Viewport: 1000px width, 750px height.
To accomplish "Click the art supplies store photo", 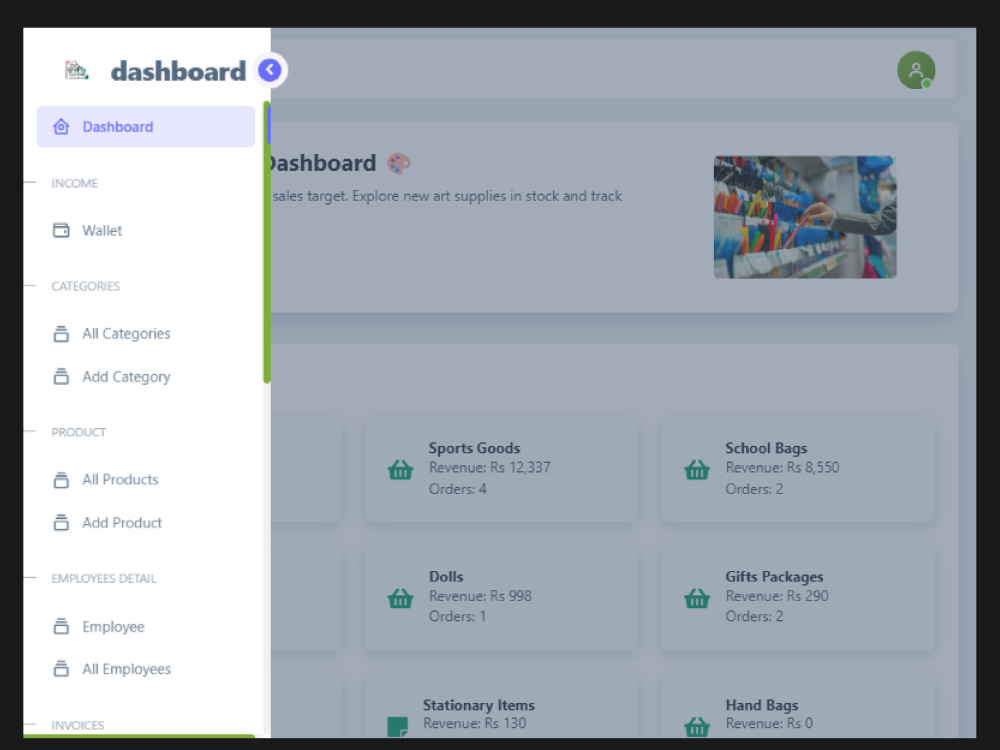I will tap(805, 217).
